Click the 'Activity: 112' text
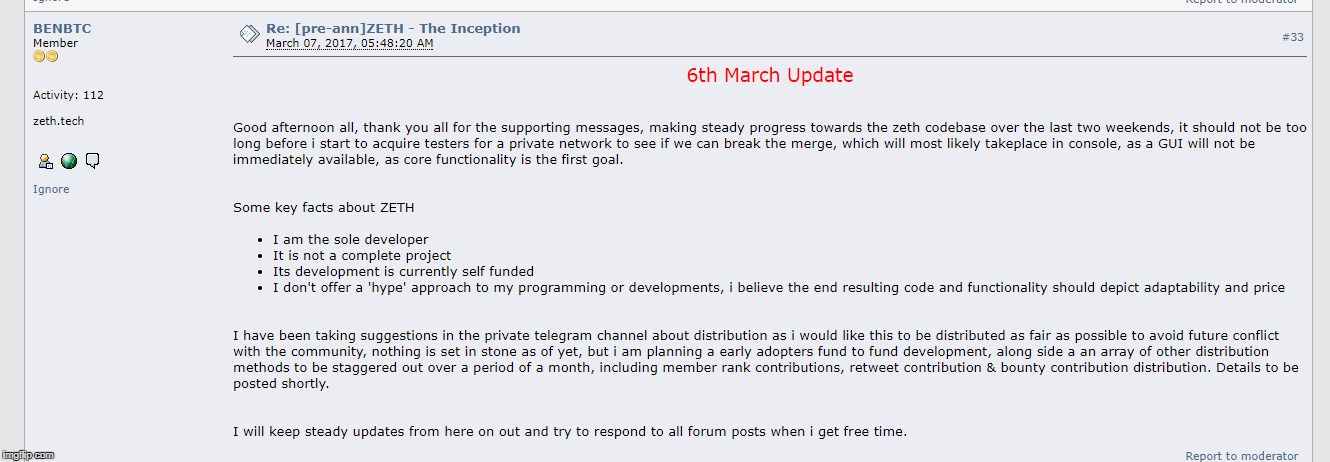 click(68, 95)
